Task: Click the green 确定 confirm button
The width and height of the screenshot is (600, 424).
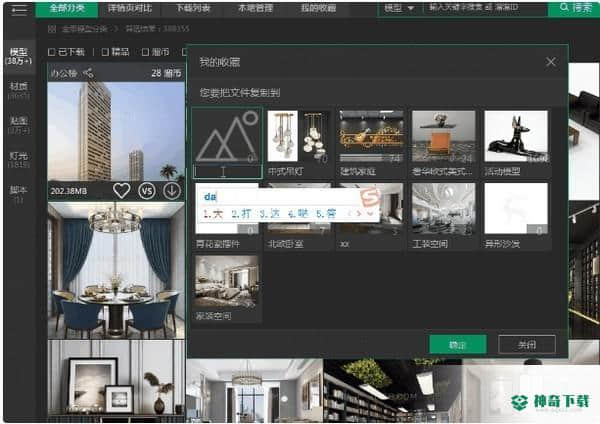Action: (x=458, y=345)
